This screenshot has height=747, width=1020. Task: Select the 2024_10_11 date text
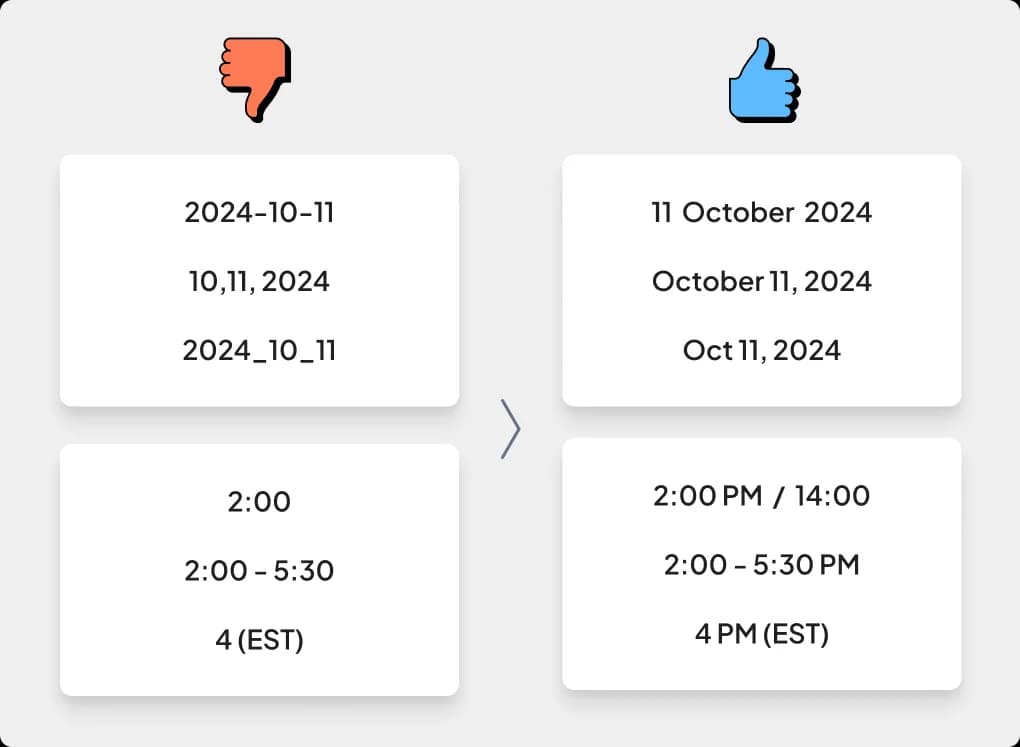(259, 351)
